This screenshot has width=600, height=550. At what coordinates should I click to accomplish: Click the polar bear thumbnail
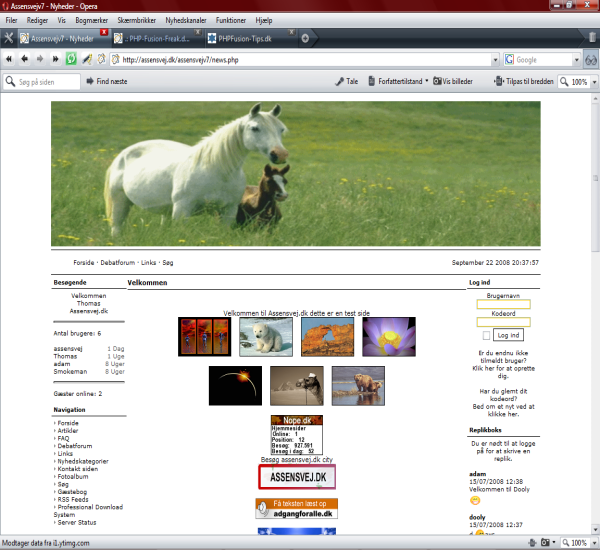point(265,336)
